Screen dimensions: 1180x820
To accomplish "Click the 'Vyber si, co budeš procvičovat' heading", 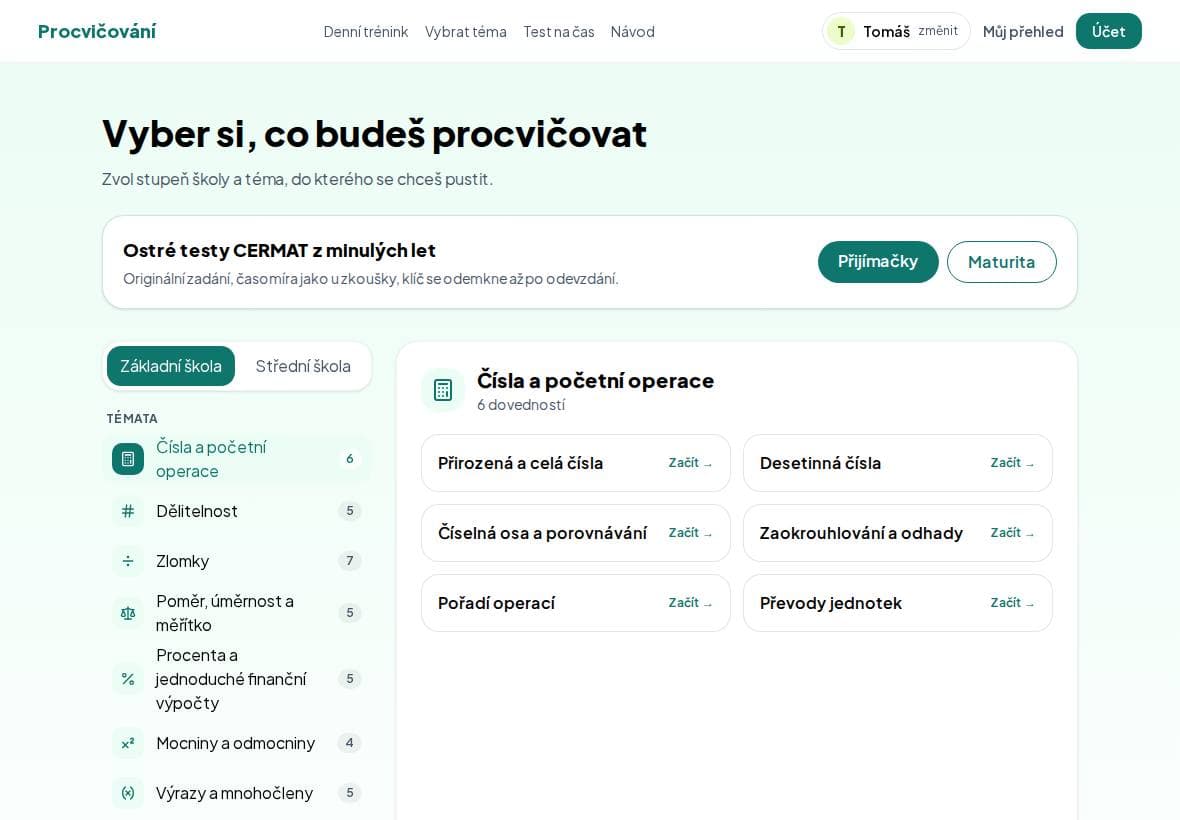I will [374, 134].
